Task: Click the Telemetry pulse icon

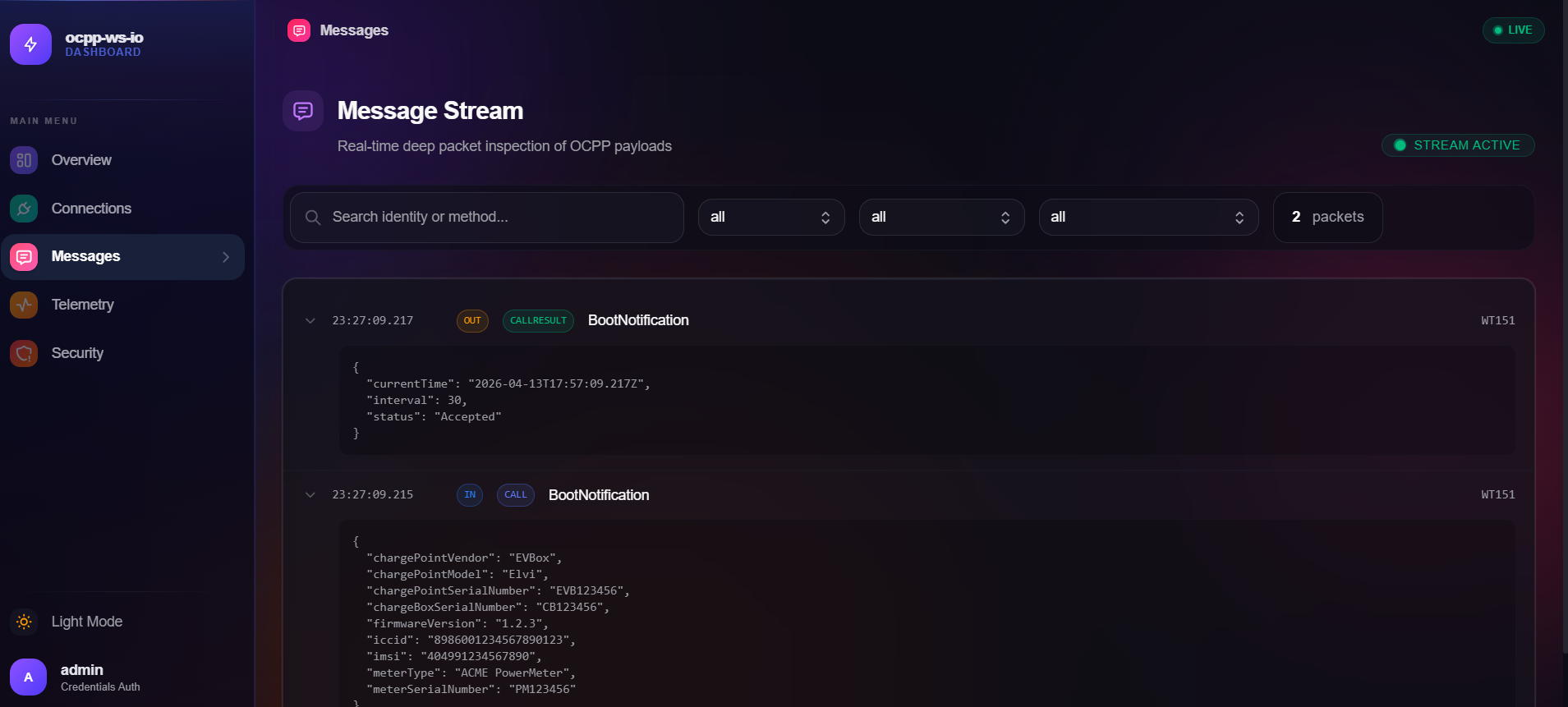Action: 24,305
